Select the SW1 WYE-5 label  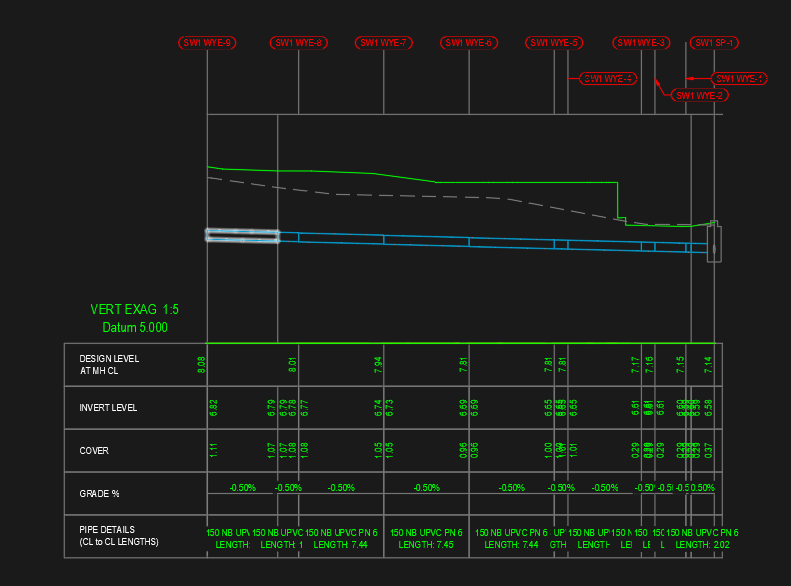tap(554, 43)
